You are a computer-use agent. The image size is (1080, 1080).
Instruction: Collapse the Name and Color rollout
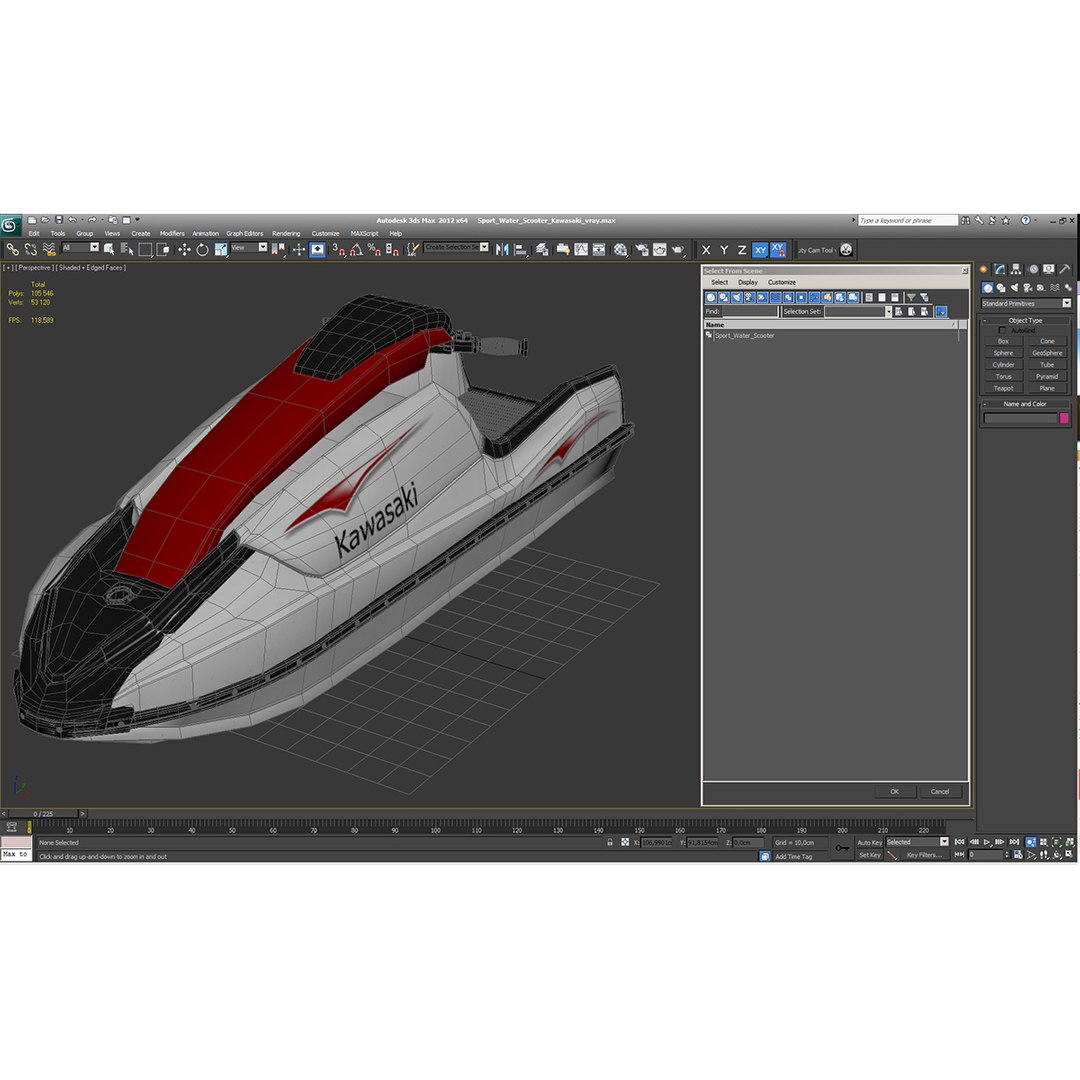(1025, 404)
